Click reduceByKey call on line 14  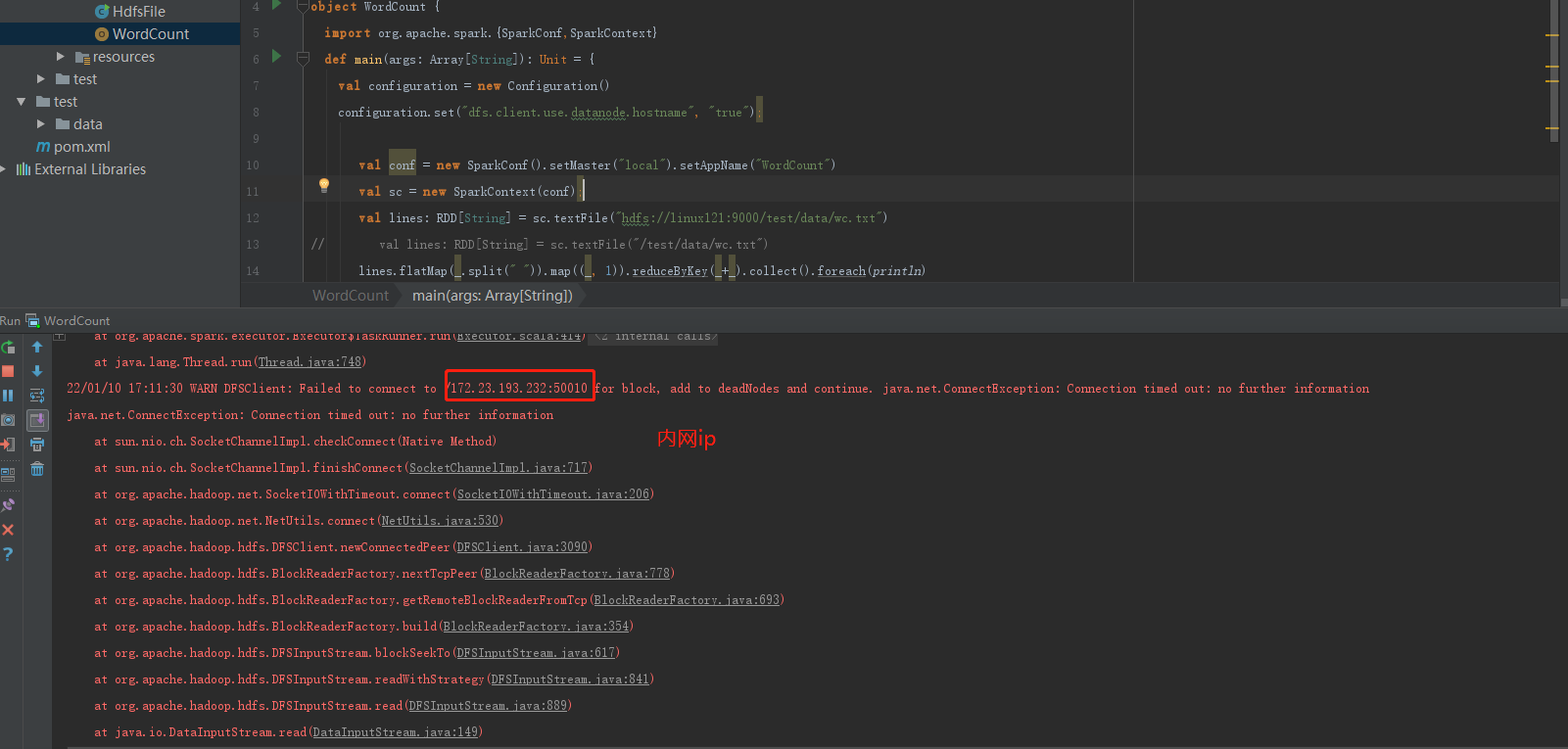coord(670,271)
